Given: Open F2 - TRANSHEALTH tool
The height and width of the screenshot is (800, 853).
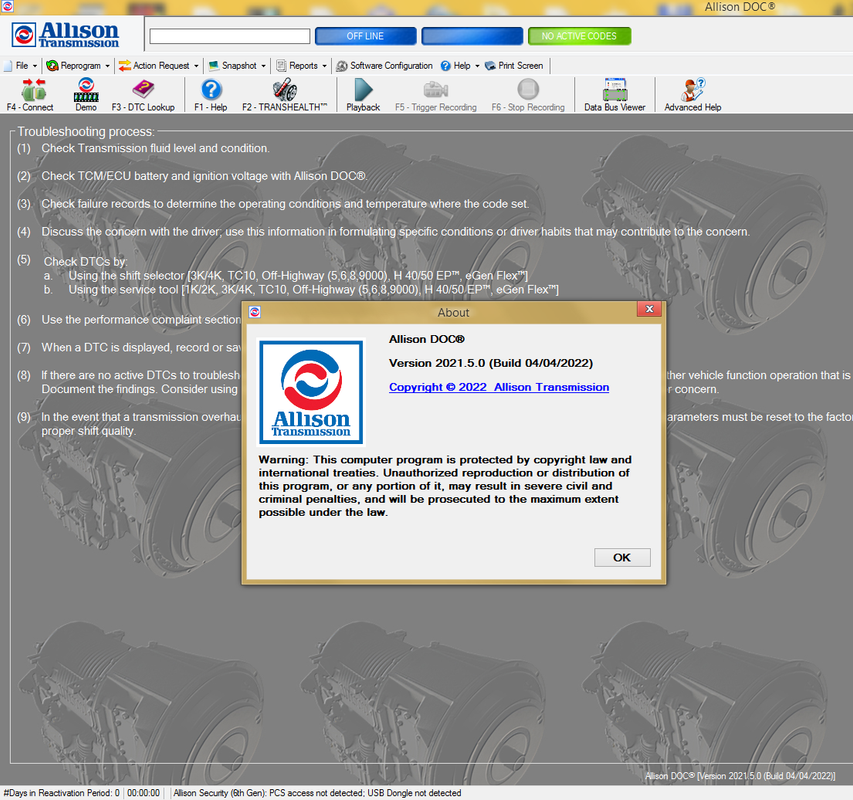Looking at the screenshot, I should (x=285, y=90).
